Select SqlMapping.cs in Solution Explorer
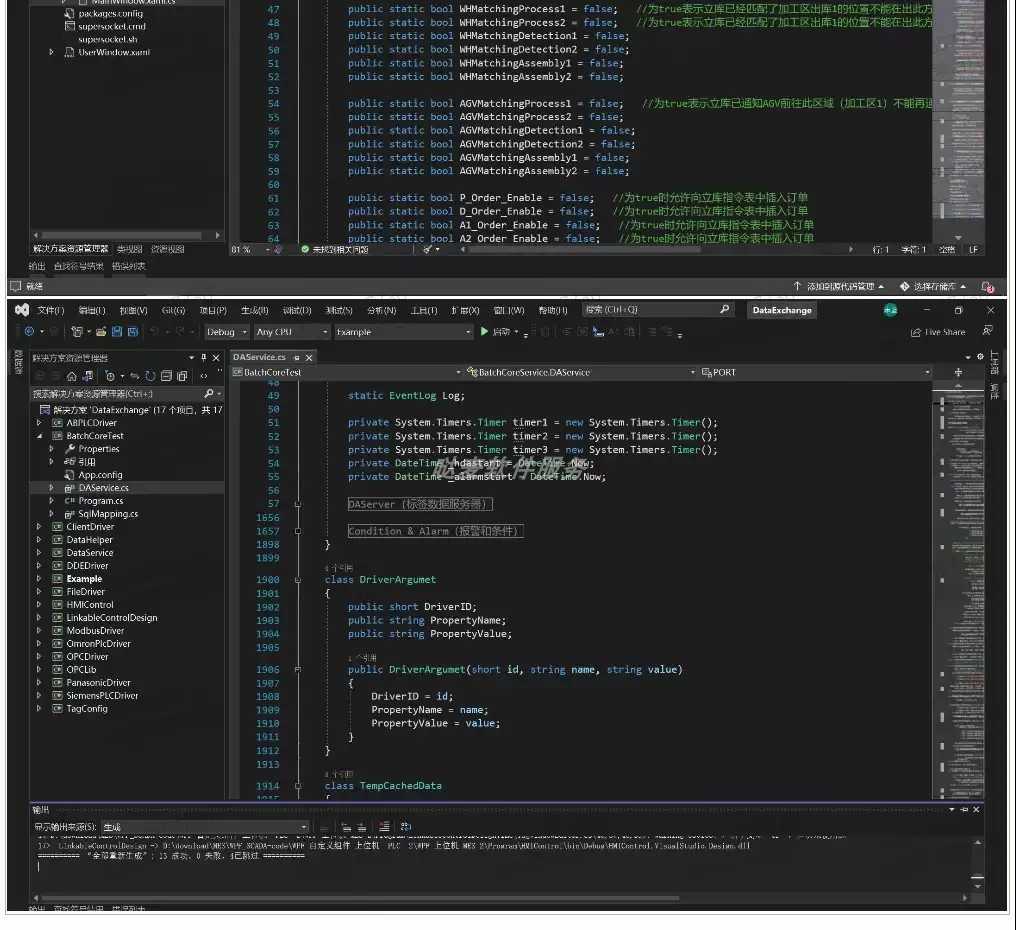The height and width of the screenshot is (930, 1016). pos(108,513)
